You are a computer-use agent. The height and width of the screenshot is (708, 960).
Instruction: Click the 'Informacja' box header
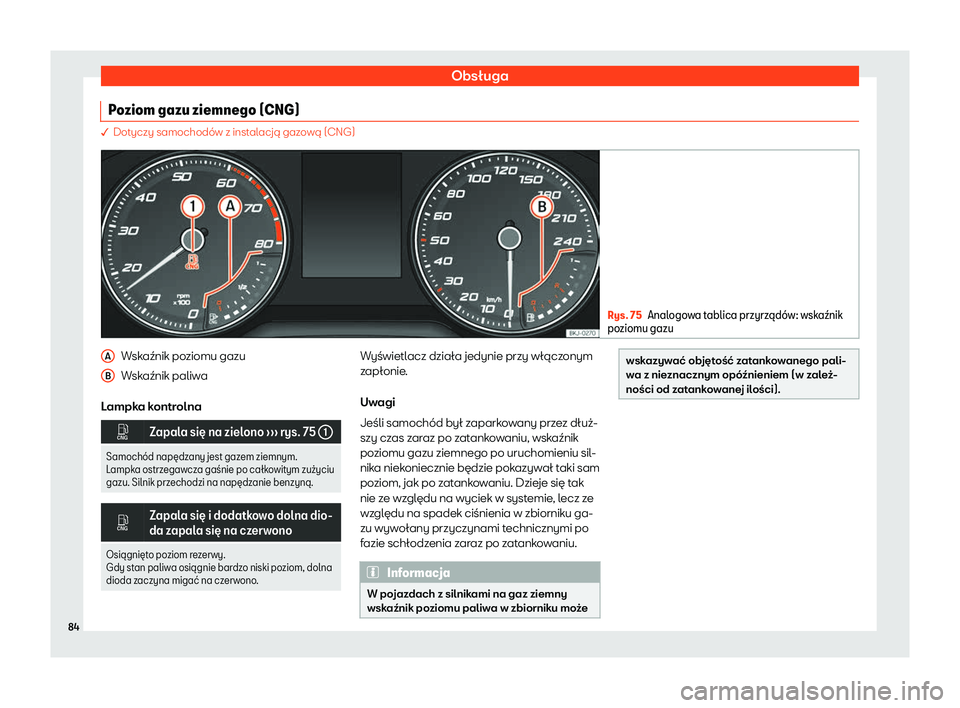479,573
